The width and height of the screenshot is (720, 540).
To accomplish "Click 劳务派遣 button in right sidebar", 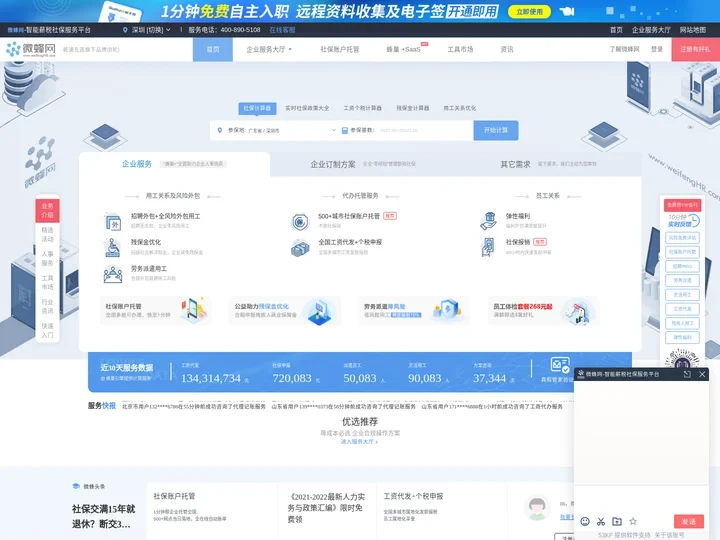I will [682, 280].
